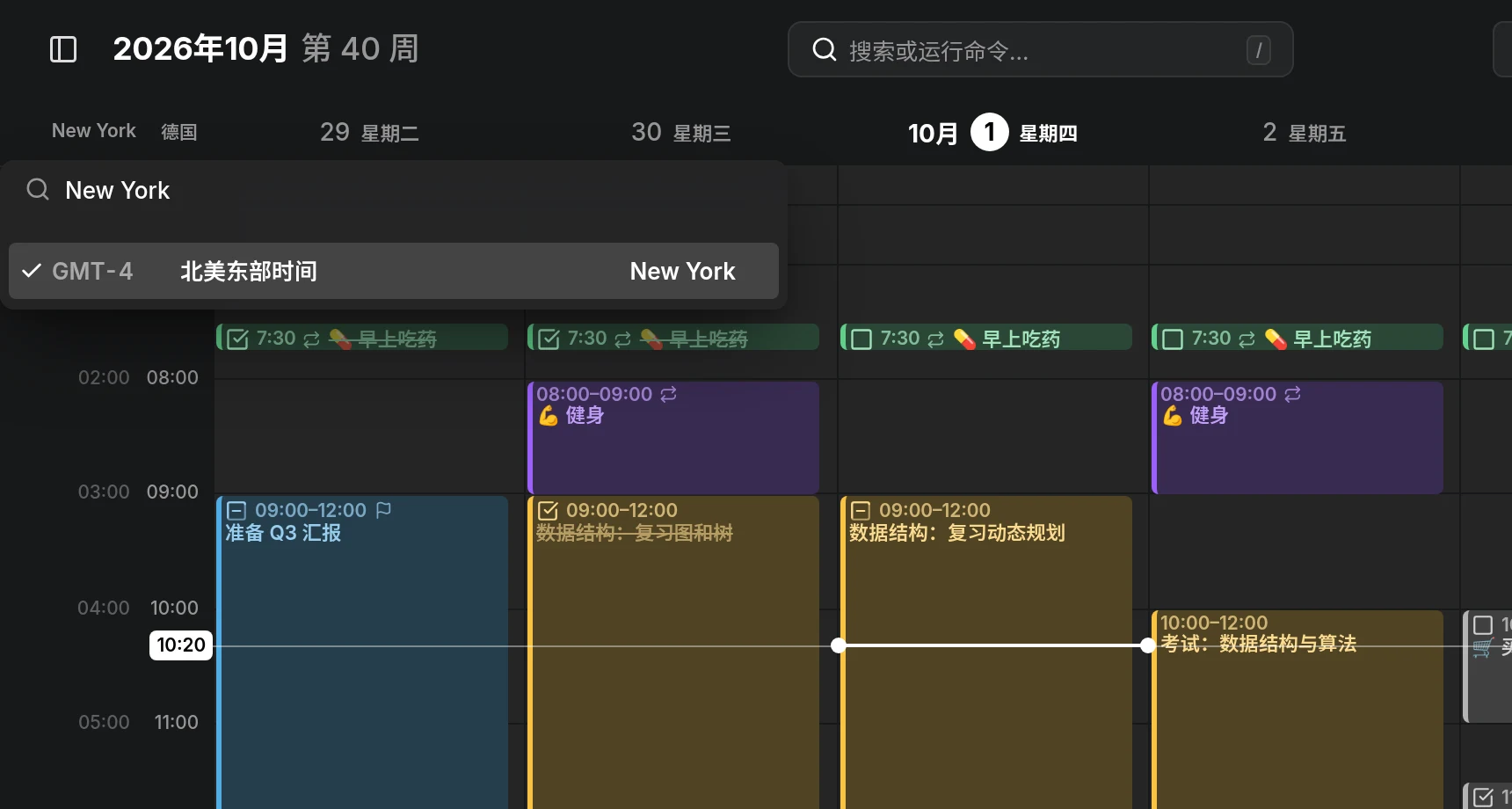This screenshot has width=1512, height=809.
Task: Open the New York timezone column header
Action: (94, 131)
